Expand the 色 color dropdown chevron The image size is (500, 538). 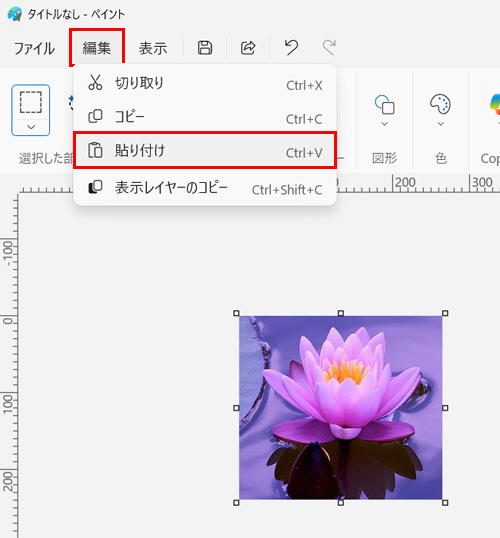click(441, 124)
